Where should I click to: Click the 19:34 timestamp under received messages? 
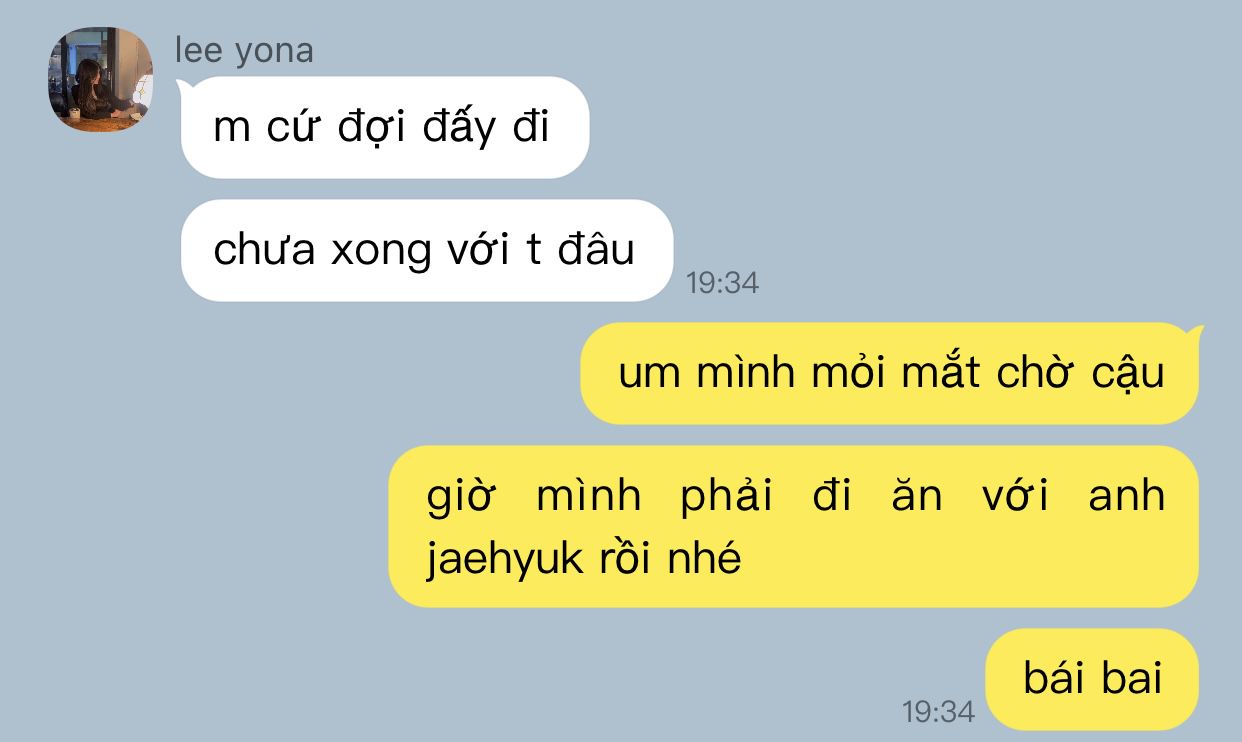(x=722, y=283)
